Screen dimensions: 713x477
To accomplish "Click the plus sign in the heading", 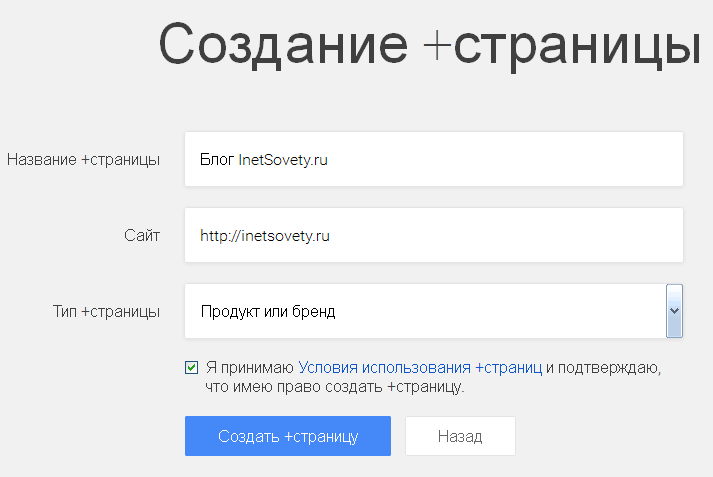I will [x=437, y=46].
